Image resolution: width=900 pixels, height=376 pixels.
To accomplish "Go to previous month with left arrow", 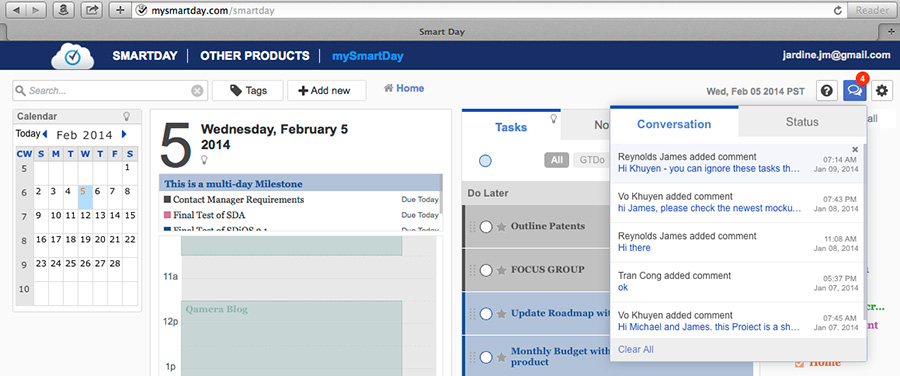I will pyautogui.click(x=45, y=134).
